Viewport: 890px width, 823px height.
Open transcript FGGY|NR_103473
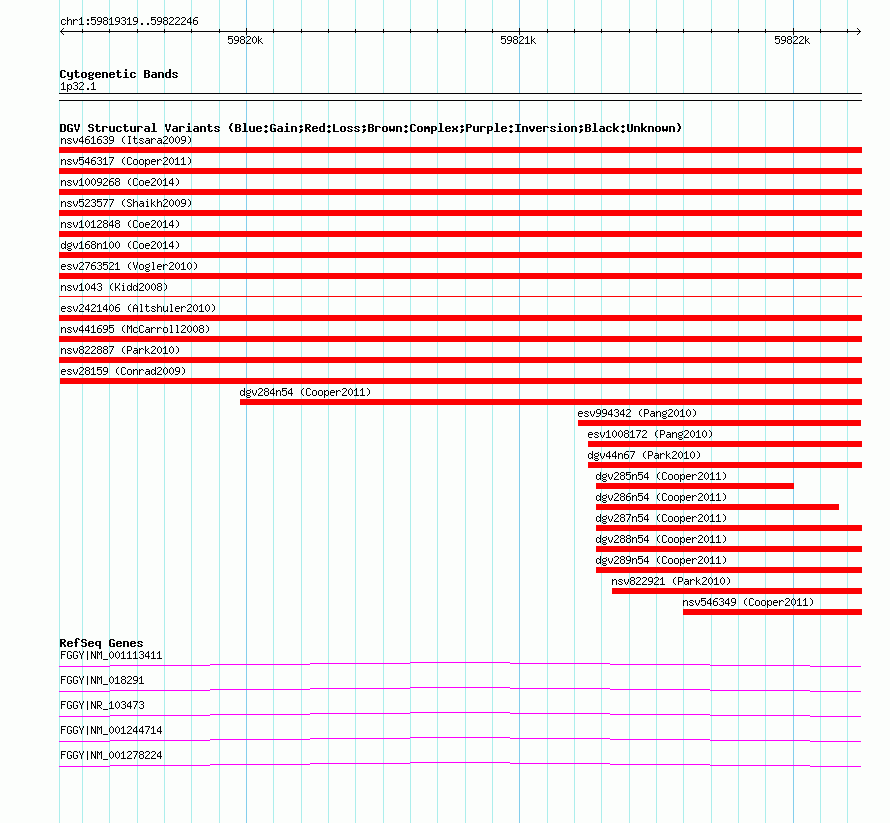click(x=102, y=706)
